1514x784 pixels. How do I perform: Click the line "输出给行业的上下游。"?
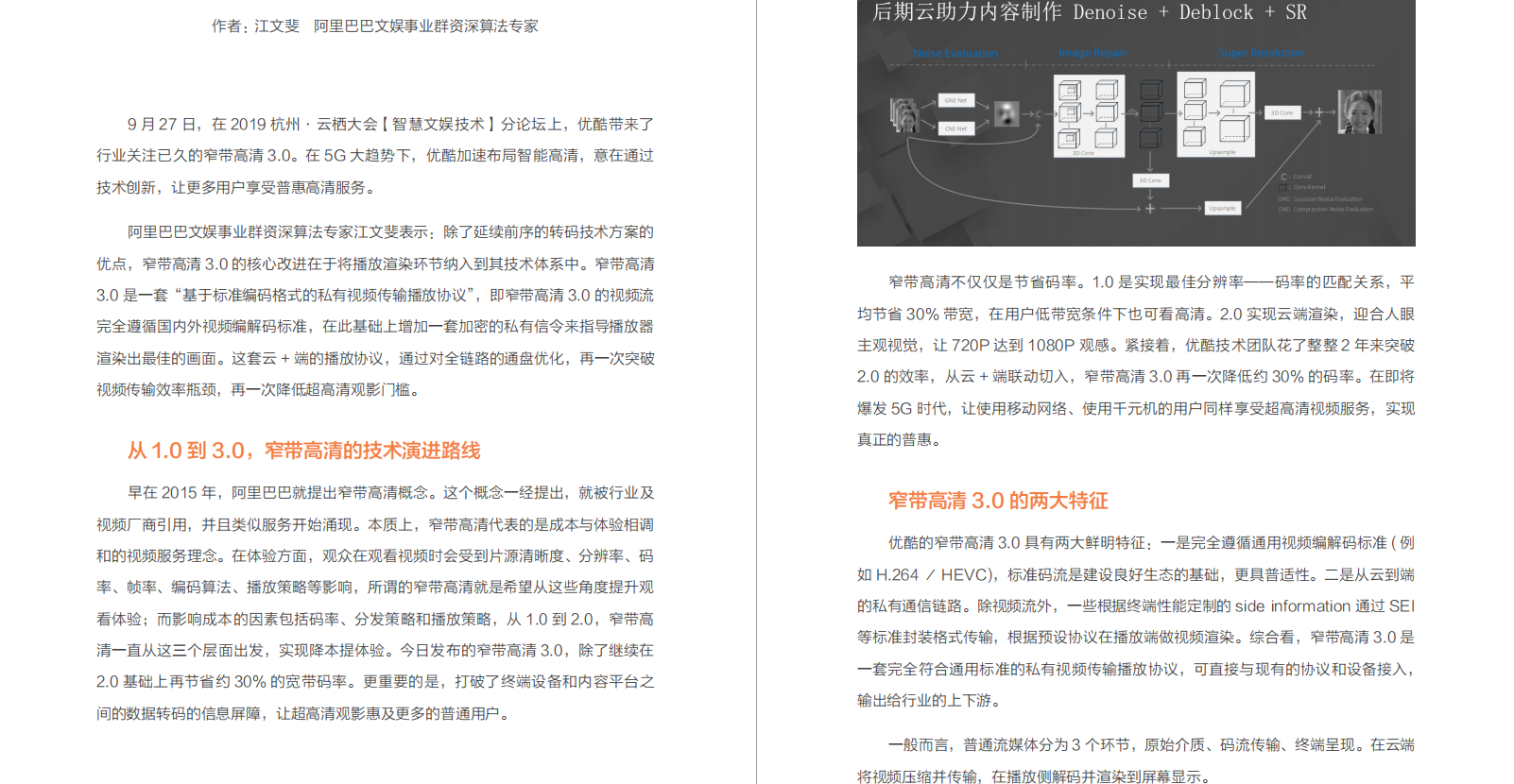(x=932, y=701)
